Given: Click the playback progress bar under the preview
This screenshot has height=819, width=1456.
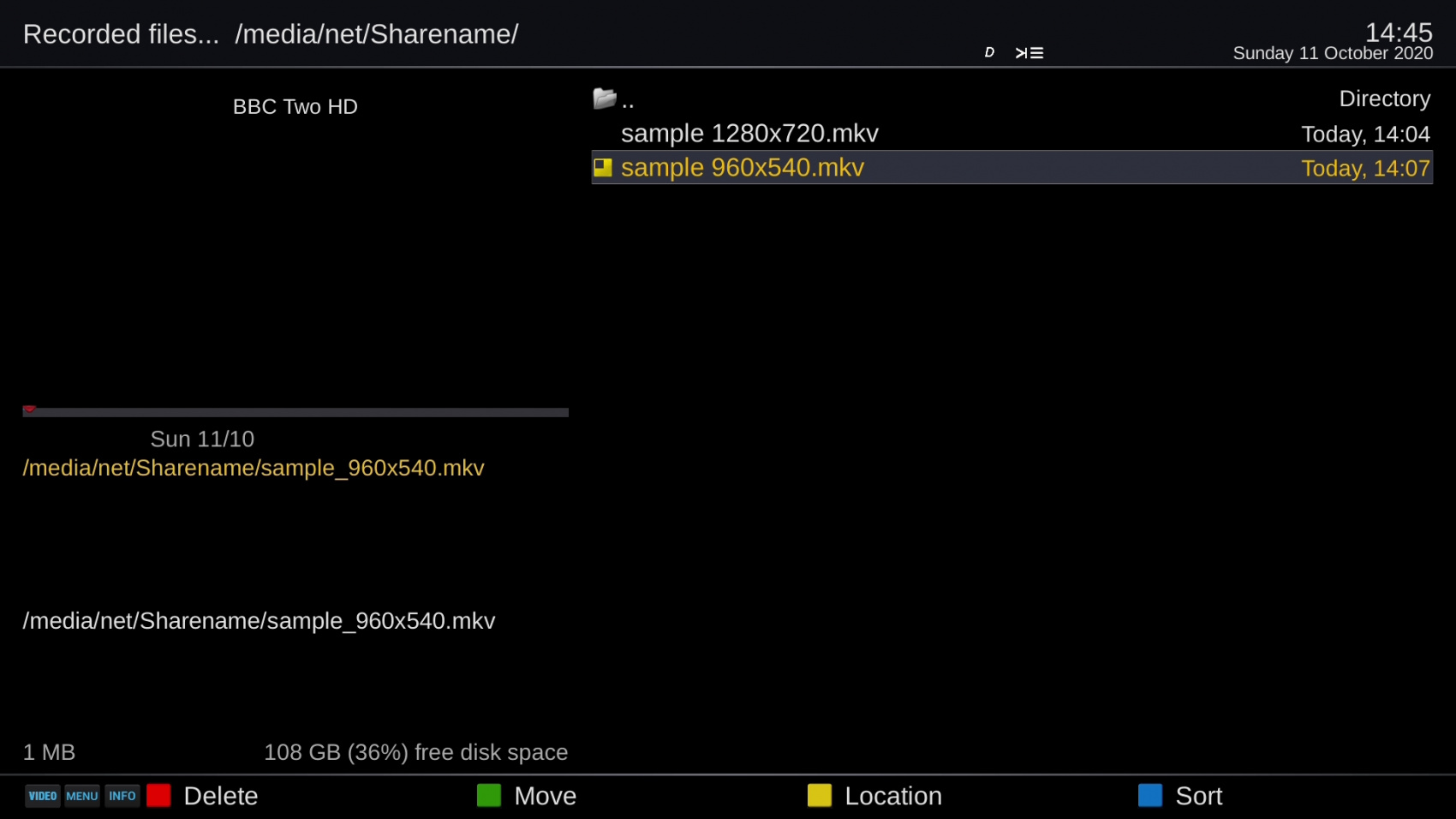Looking at the screenshot, I should click(295, 412).
